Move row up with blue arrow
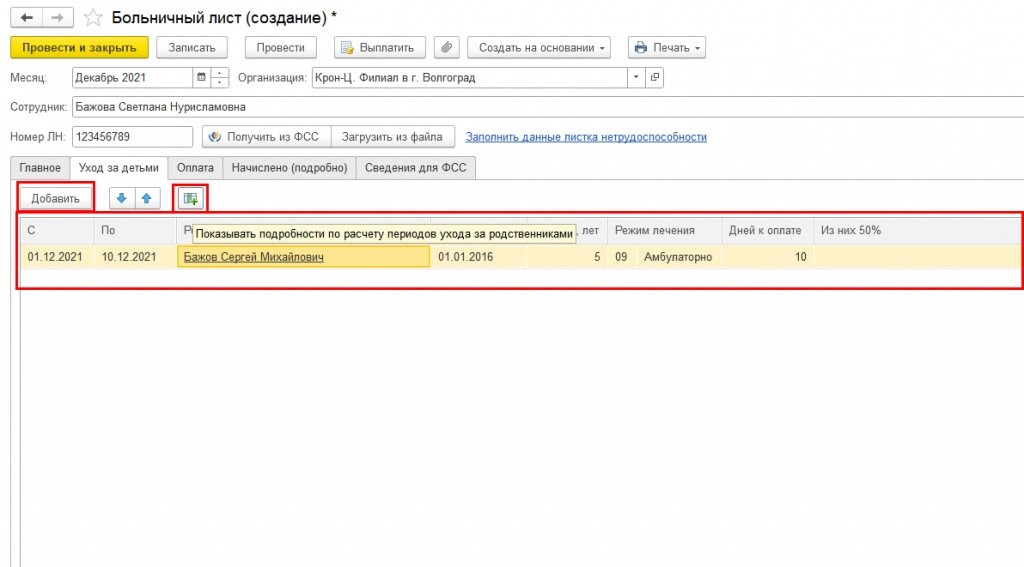1024x567 pixels. 146,198
